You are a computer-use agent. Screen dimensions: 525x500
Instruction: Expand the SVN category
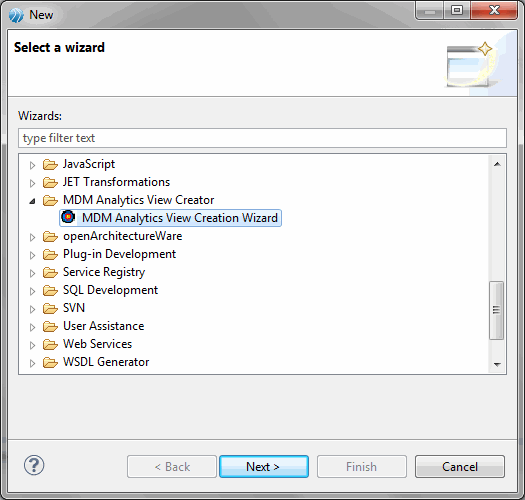pos(32,309)
